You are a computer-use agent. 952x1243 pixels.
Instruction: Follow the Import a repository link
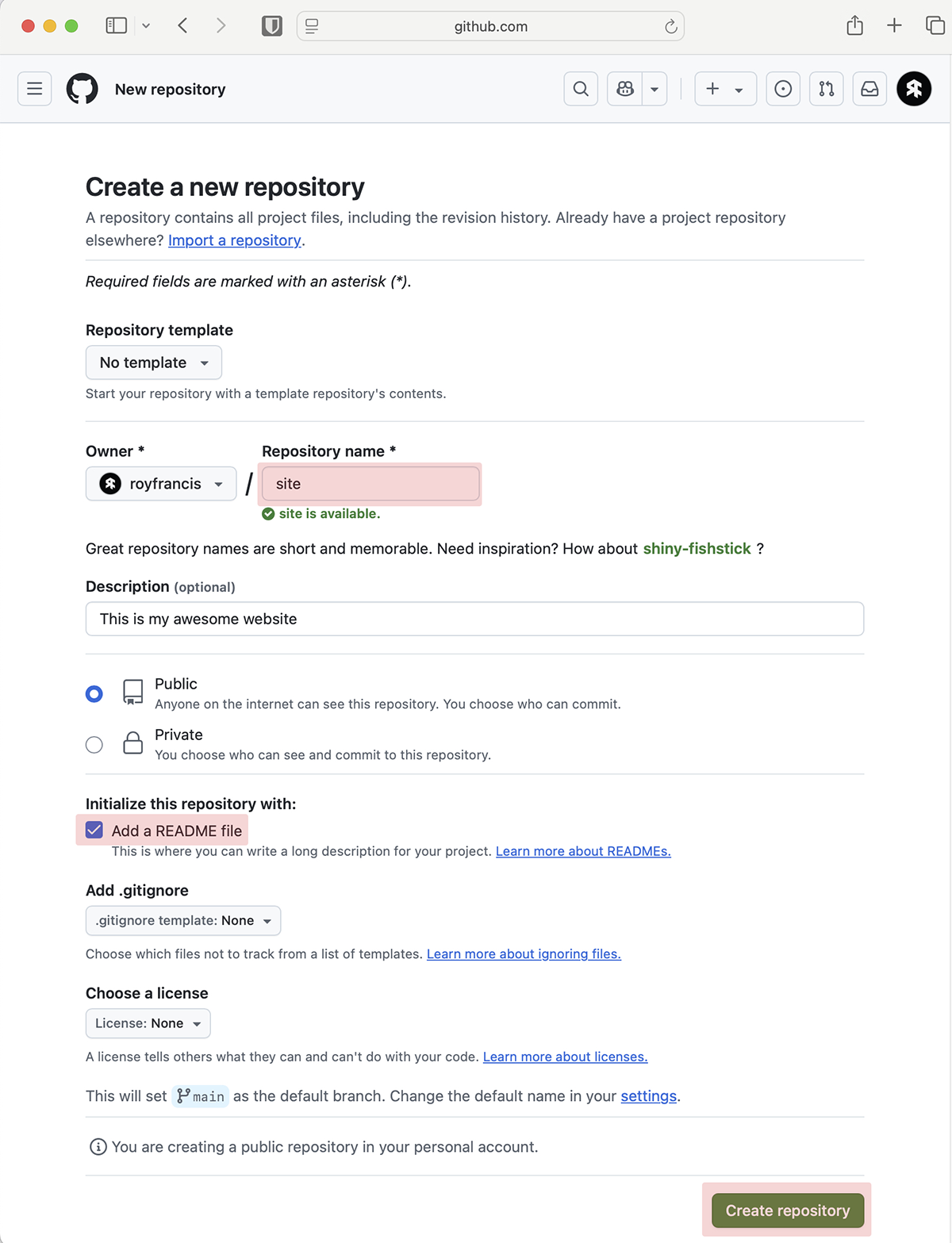coord(235,240)
